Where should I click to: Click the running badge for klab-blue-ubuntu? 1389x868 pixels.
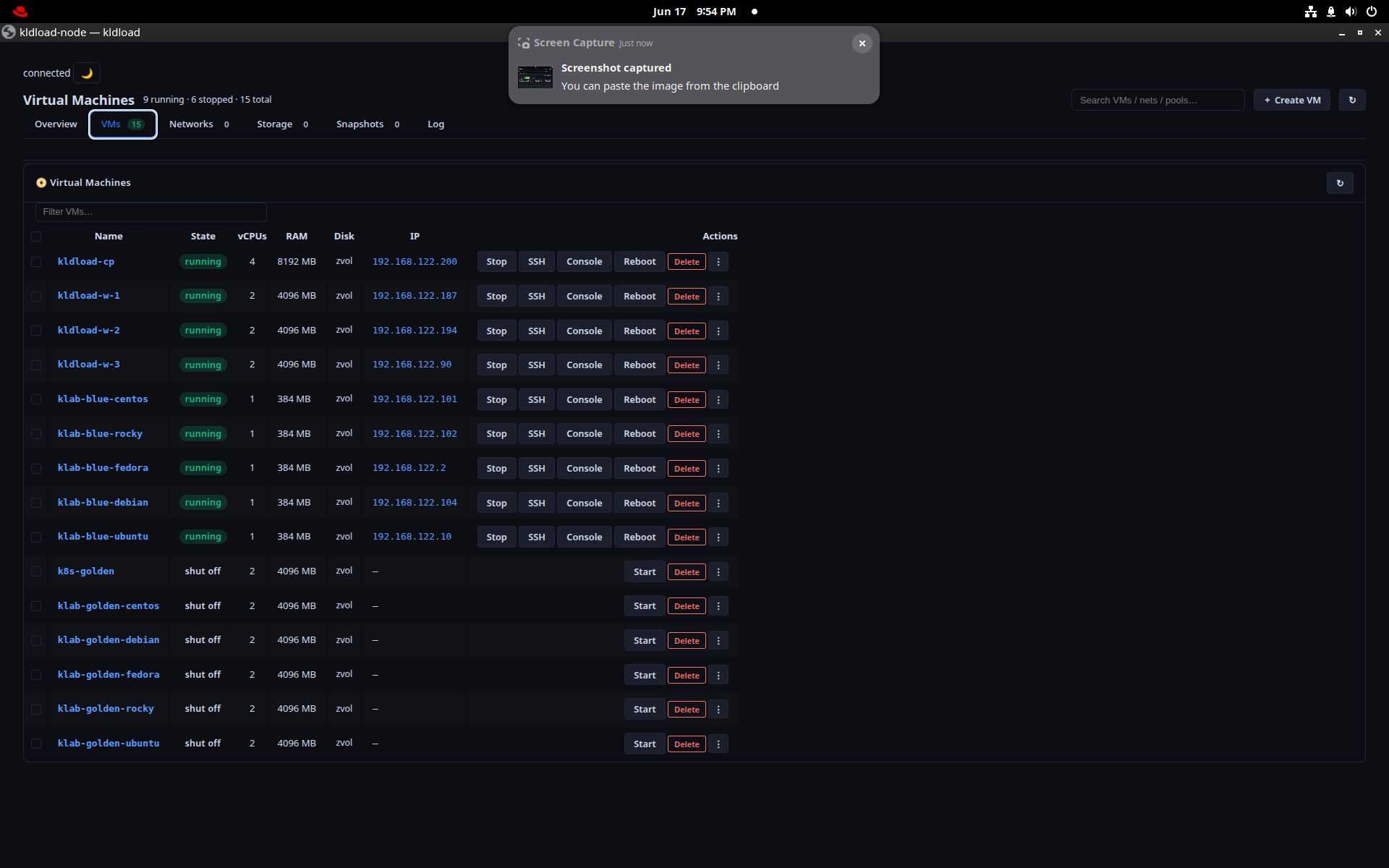[203, 537]
